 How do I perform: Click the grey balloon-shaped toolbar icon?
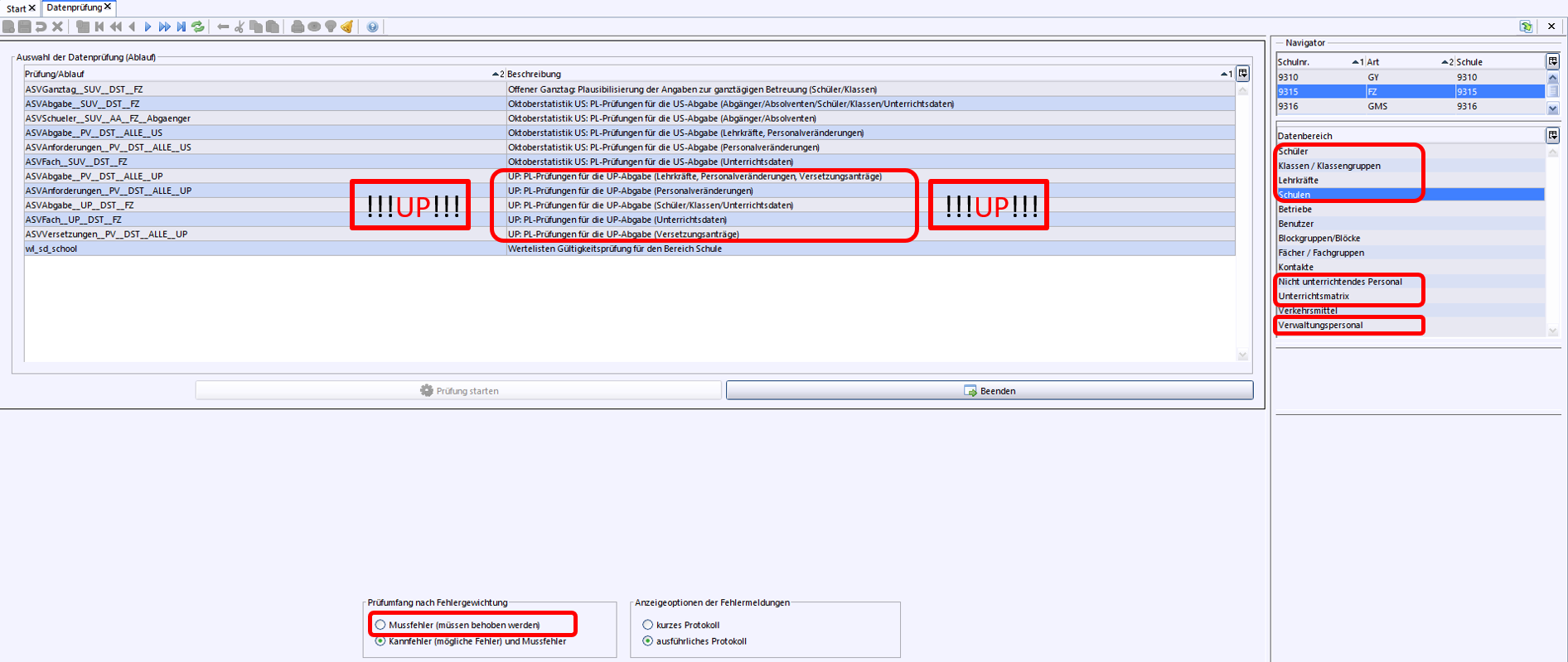coord(331,27)
